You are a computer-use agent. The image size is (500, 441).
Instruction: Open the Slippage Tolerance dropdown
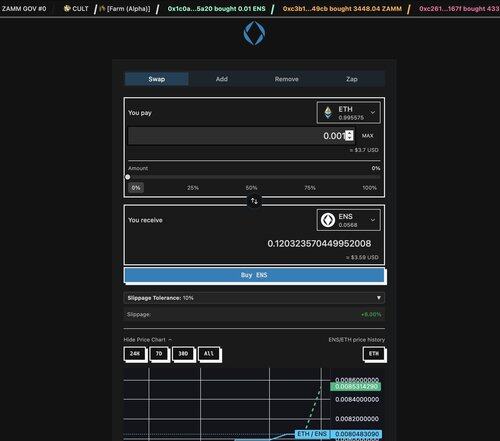point(254,298)
